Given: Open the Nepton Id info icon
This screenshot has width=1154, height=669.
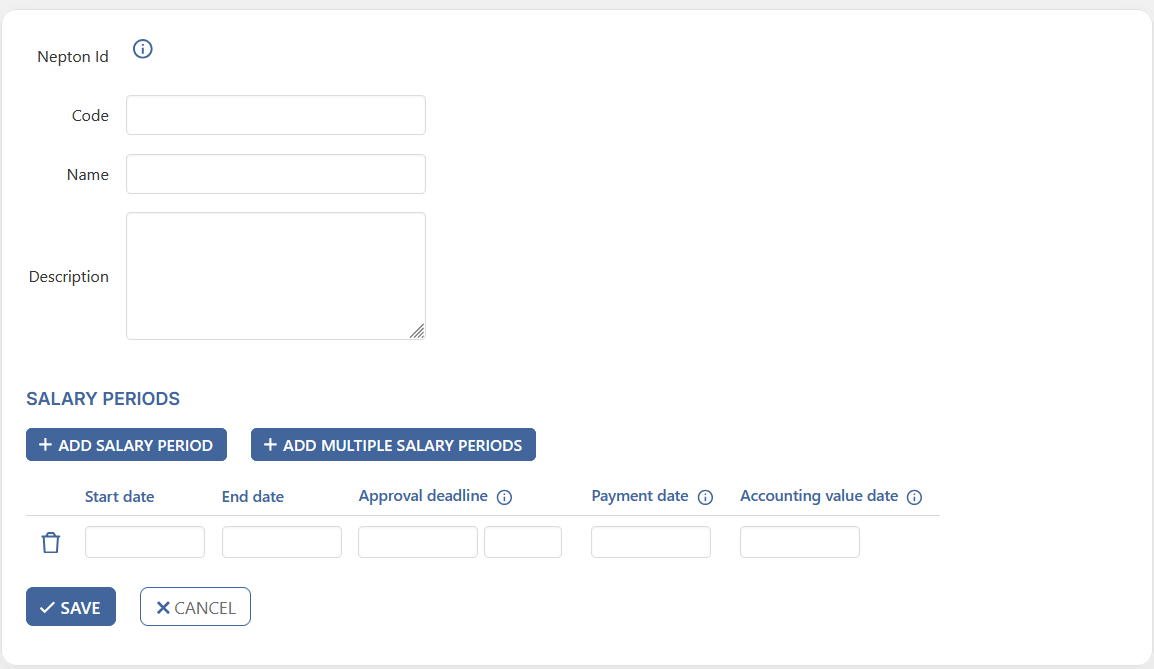Looking at the screenshot, I should (x=143, y=49).
